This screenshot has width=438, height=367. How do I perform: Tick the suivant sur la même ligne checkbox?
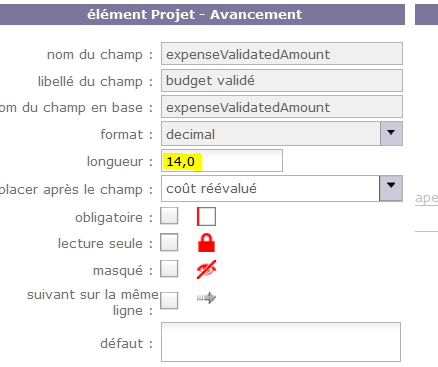tap(169, 300)
